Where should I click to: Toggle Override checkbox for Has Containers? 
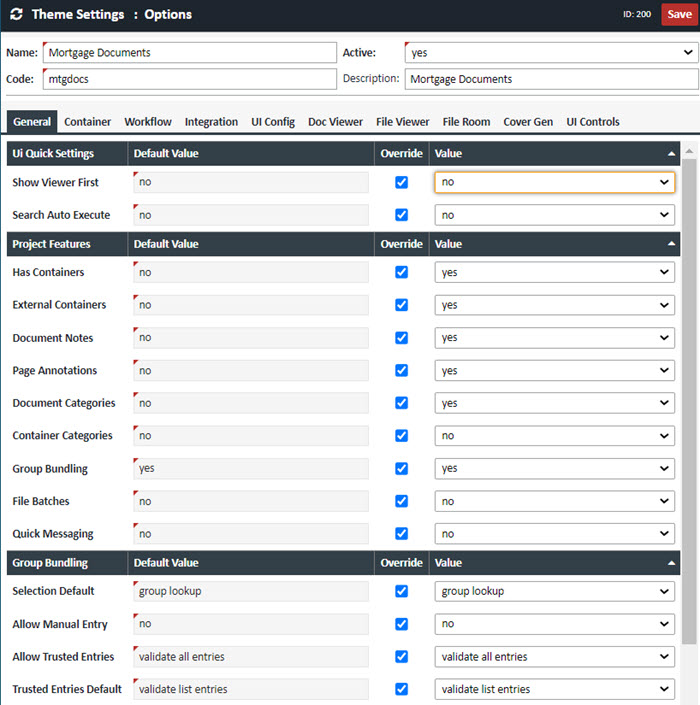pos(401,272)
